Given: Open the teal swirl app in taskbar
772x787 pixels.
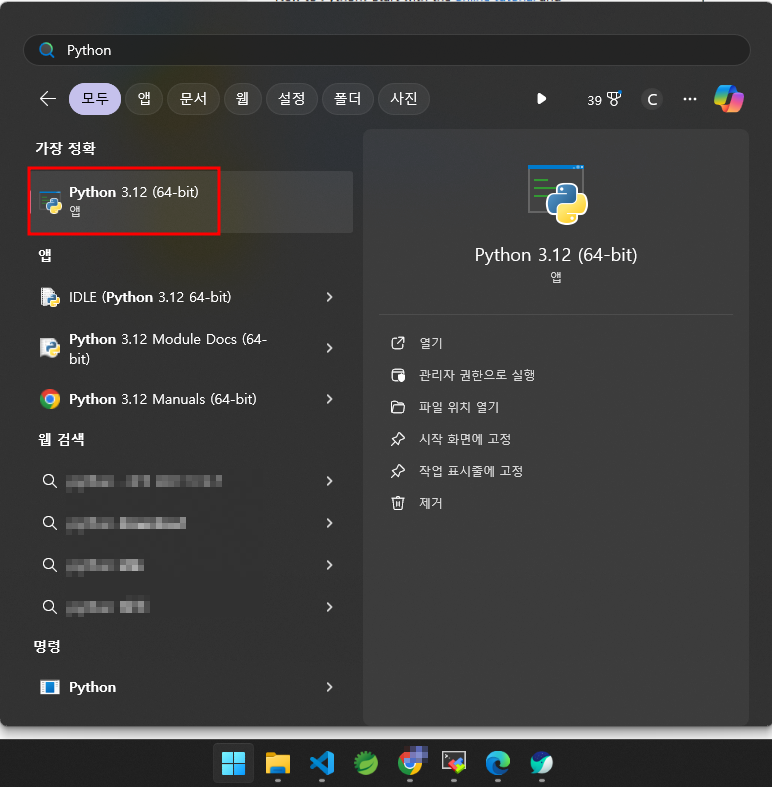Looking at the screenshot, I should pos(542,763).
